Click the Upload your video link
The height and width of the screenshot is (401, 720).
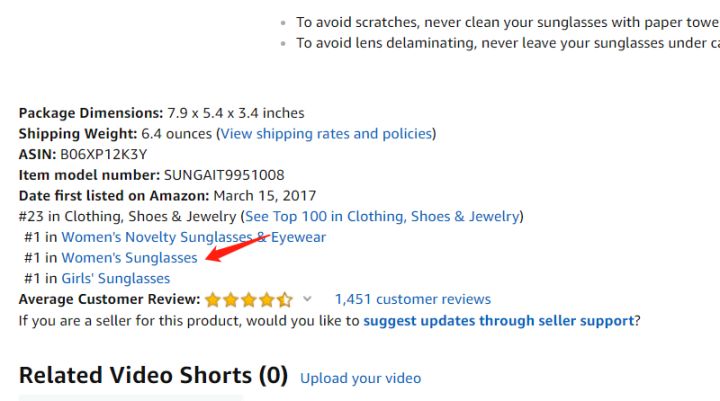pyautogui.click(x=360, y=378)
